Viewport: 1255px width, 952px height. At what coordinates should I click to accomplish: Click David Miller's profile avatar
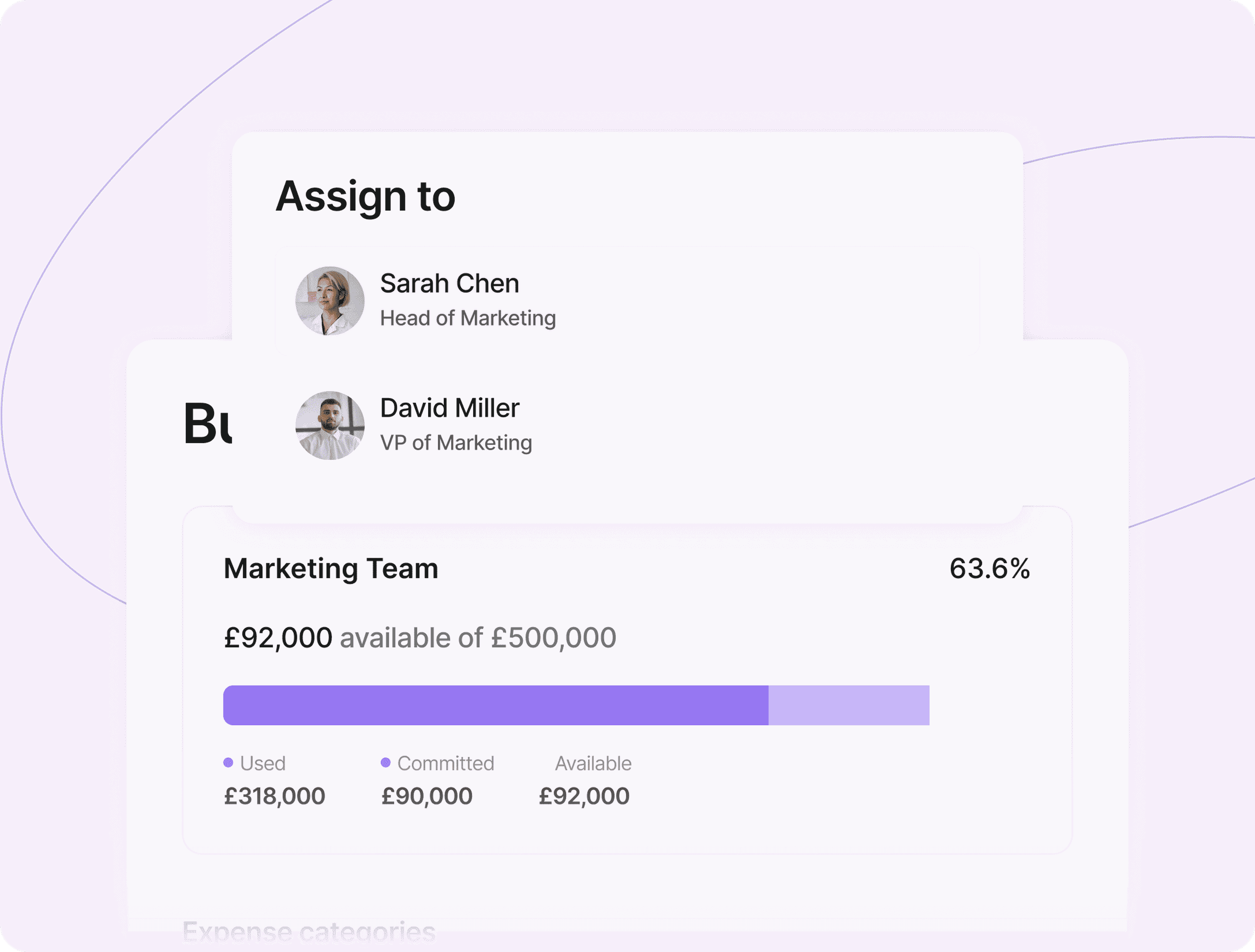pos(330,425)
